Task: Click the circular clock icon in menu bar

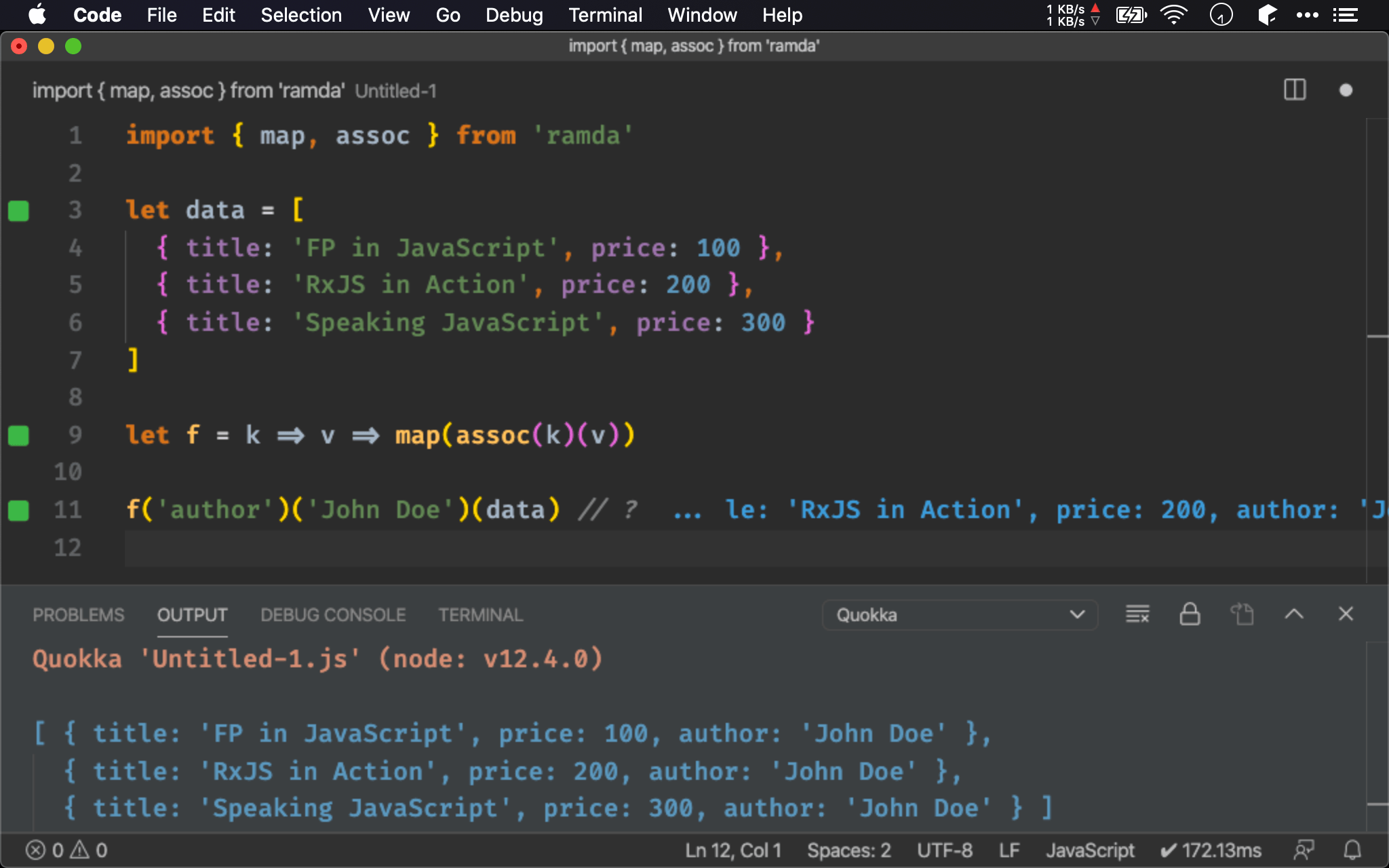Action: click(x=1221, y=15)
